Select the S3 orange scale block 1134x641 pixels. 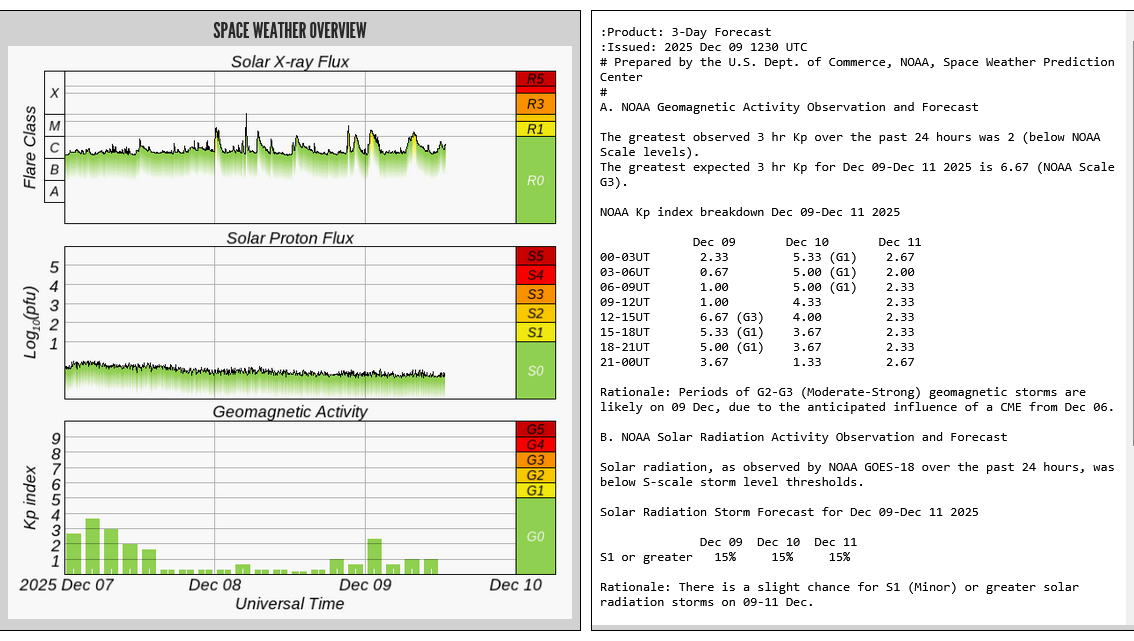535,294
